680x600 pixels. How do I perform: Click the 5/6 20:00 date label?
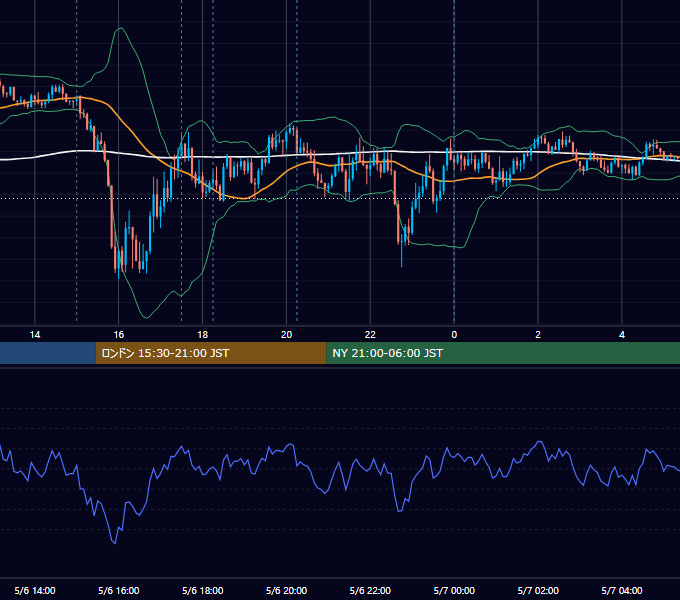point(286,590)
